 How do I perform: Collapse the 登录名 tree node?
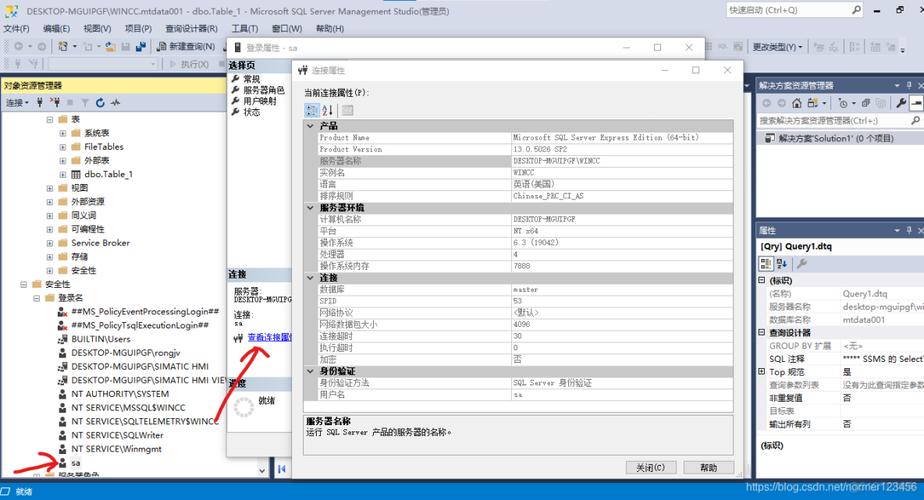37,298
